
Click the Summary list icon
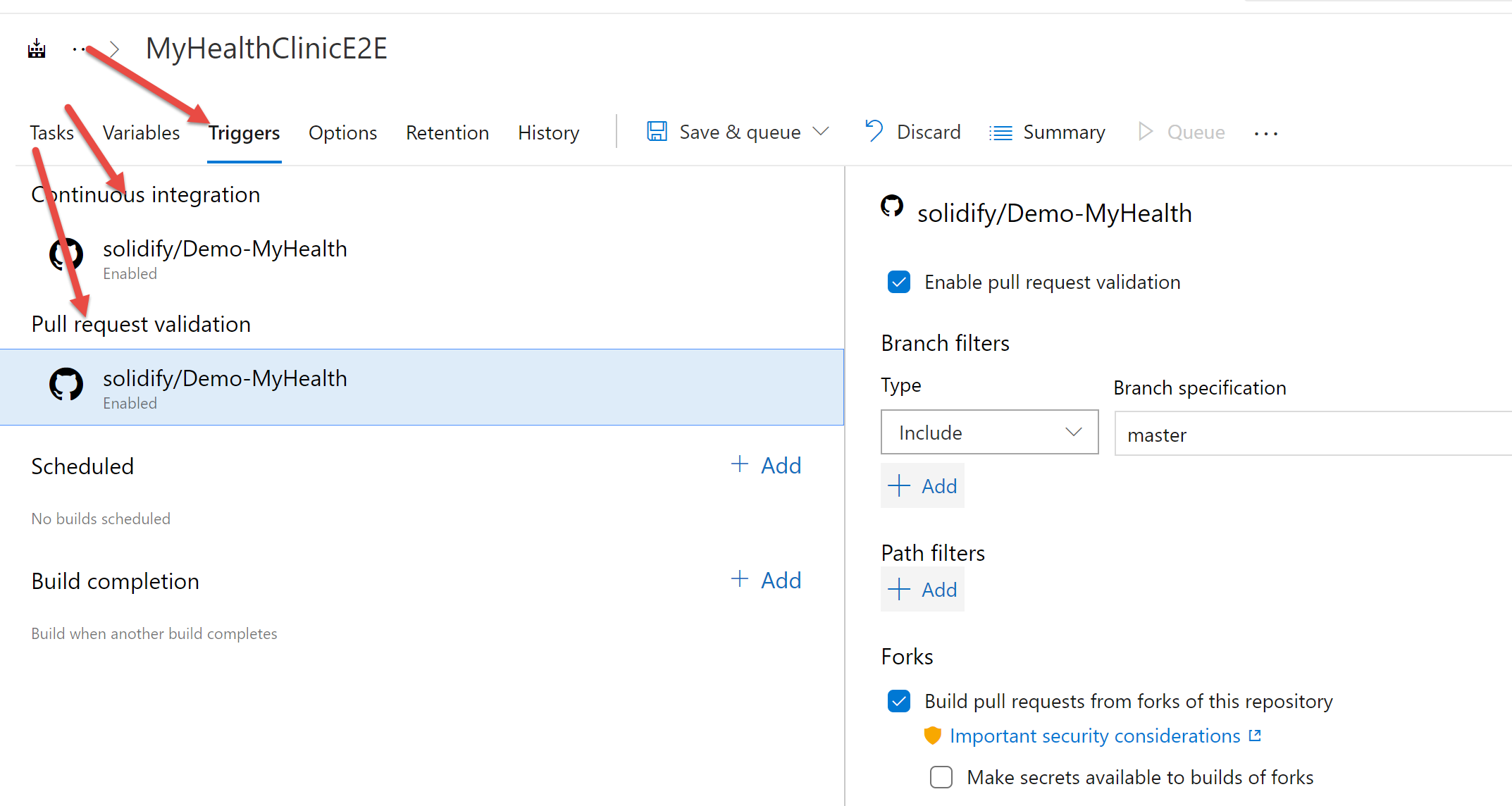[1000, 132]
